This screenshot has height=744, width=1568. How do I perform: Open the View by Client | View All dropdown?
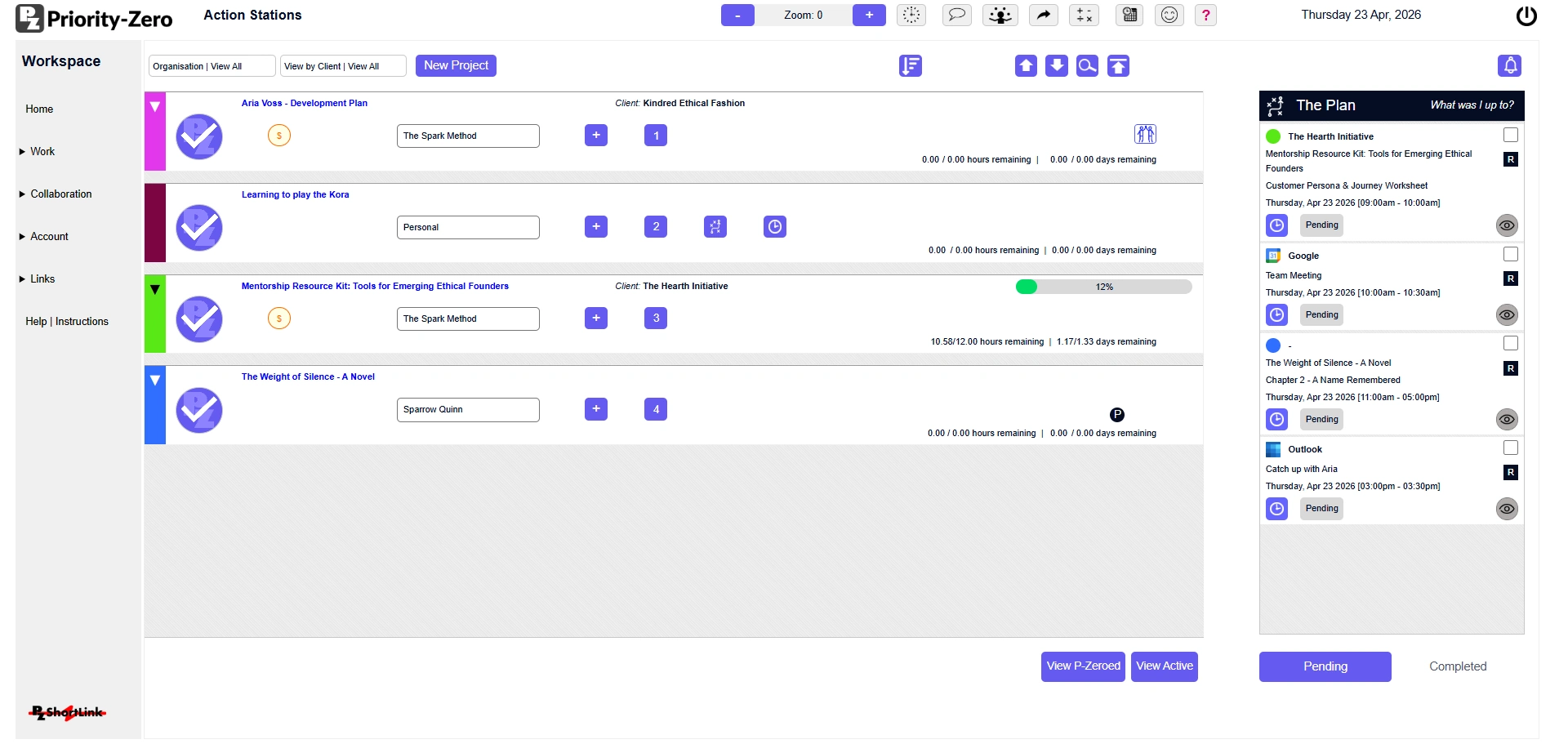(x=343, y=66)
